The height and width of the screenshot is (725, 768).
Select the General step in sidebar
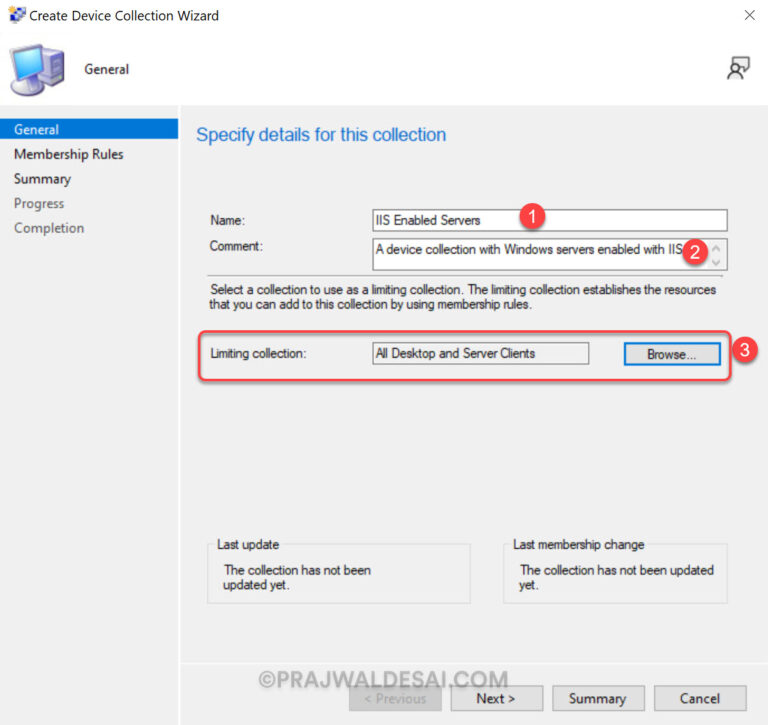89,129
